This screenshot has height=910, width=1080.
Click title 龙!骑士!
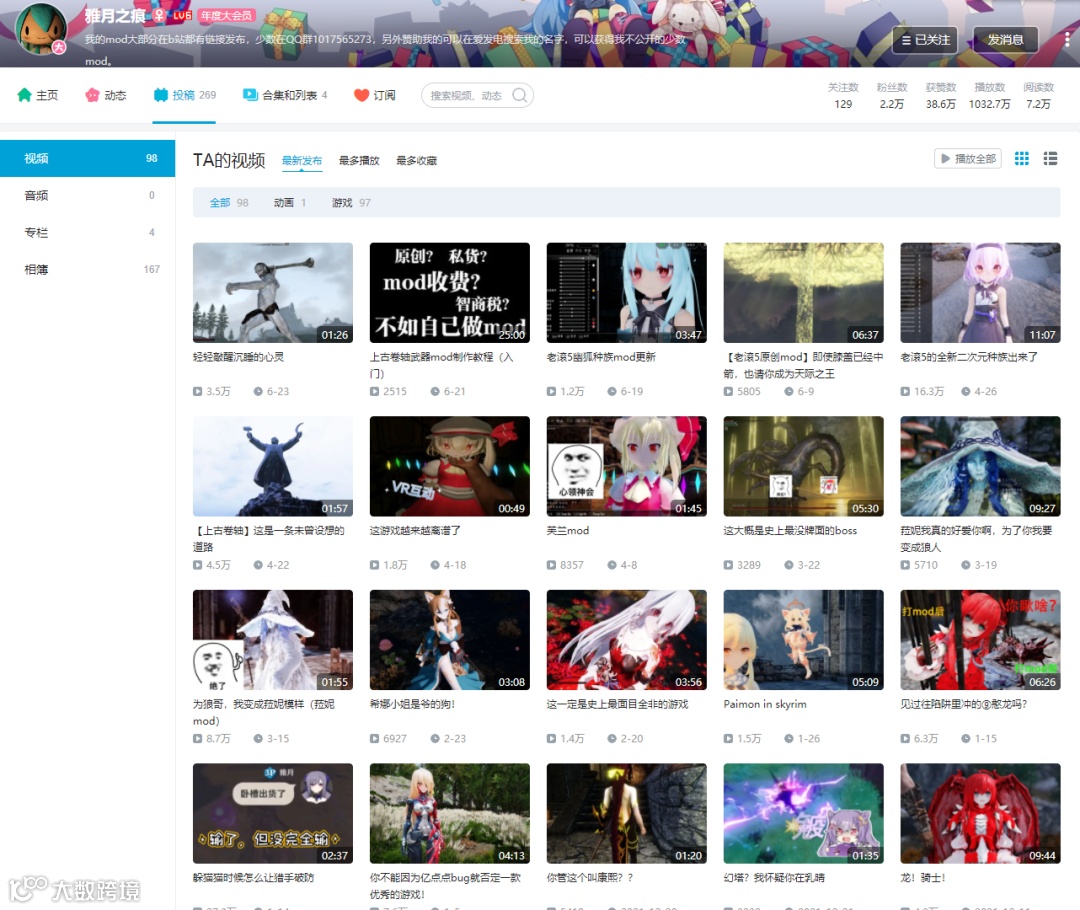click(x=923, y=878)
